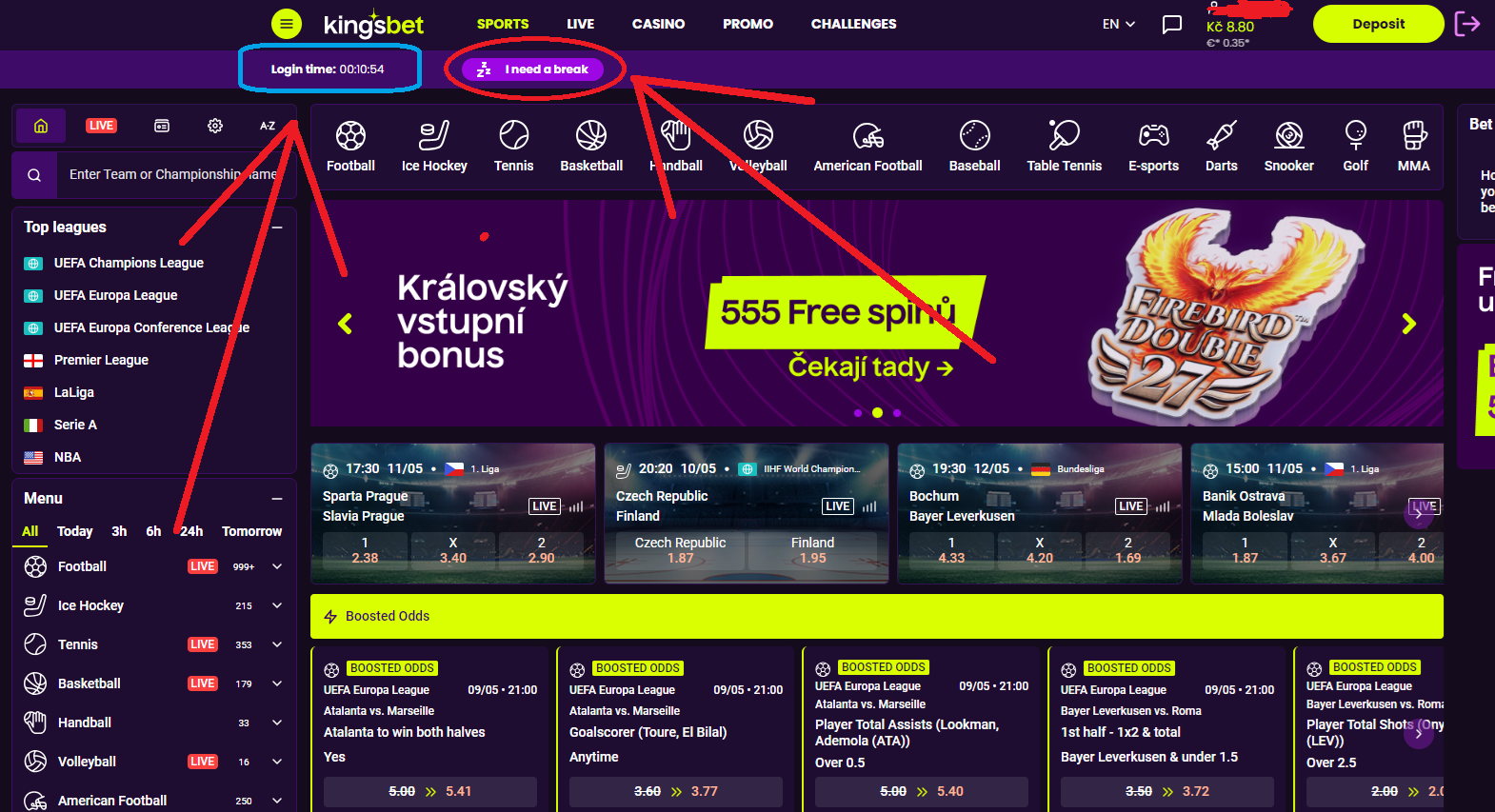Collapse the Top leagues section
This screenshot has height=812, width=1495.
coord(277,228)
